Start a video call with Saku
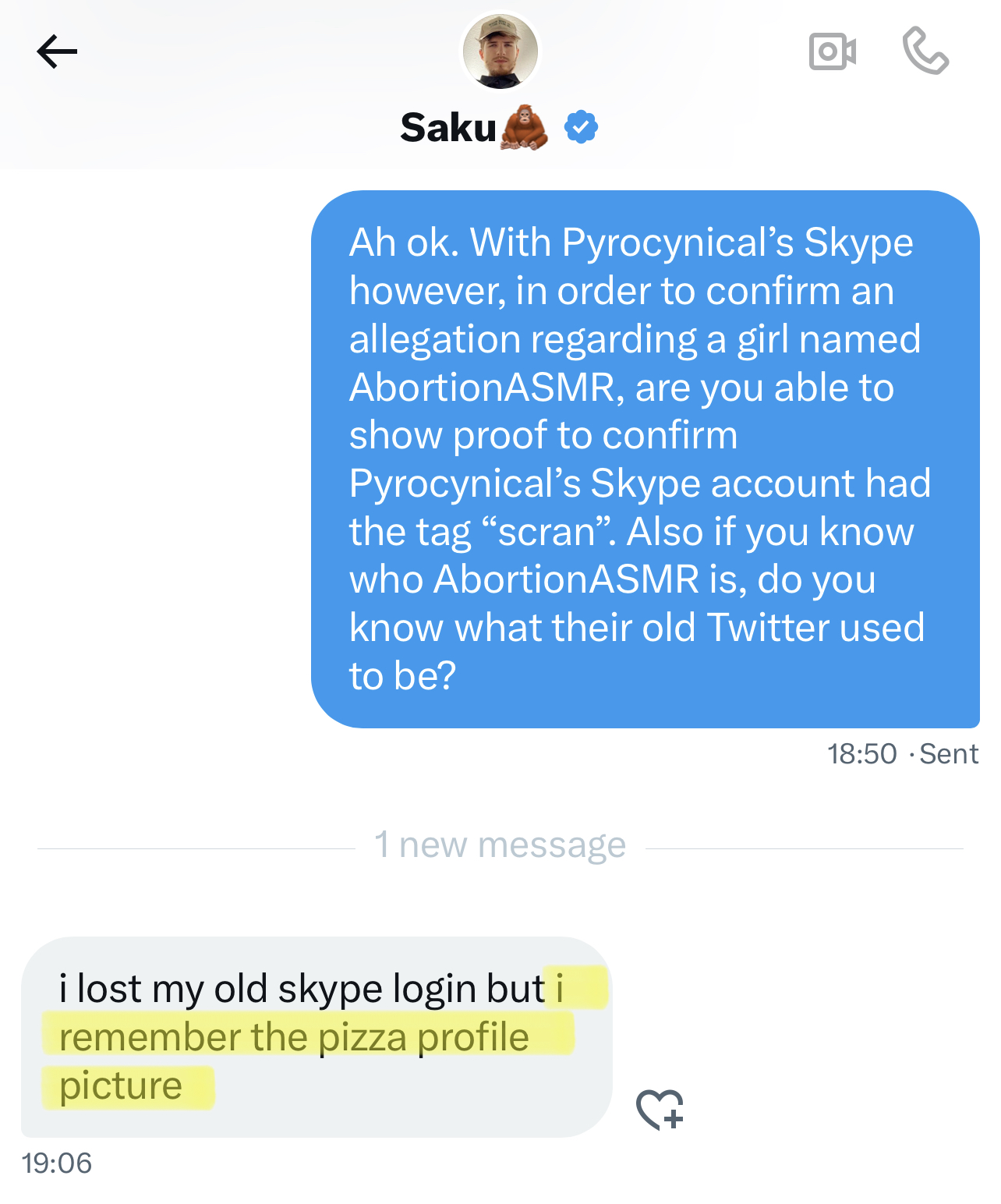Screen dimensions: 1001x1204 [833, 52]
